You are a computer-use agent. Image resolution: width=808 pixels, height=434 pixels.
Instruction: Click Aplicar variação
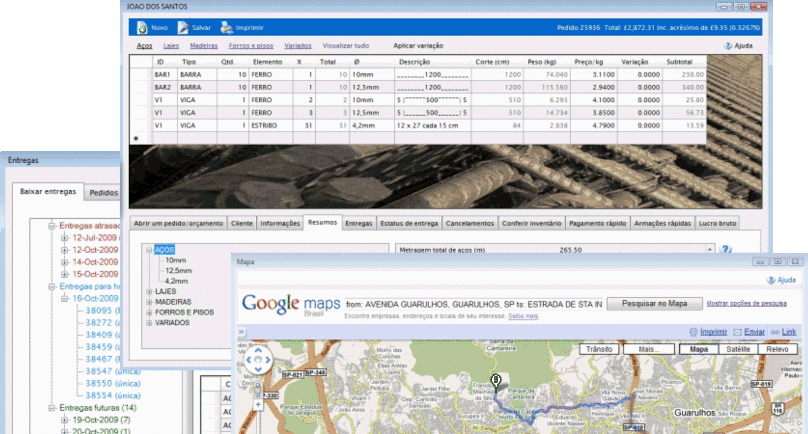click(x=418, y=46)
